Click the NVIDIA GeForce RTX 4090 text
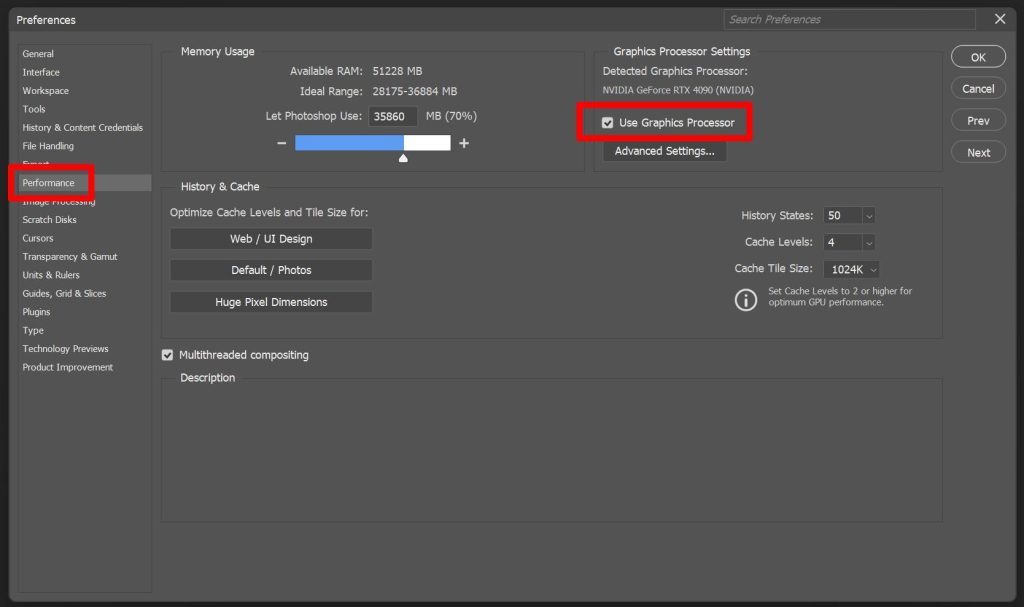This screenshot has width=1024, height=607. [678, 90]
